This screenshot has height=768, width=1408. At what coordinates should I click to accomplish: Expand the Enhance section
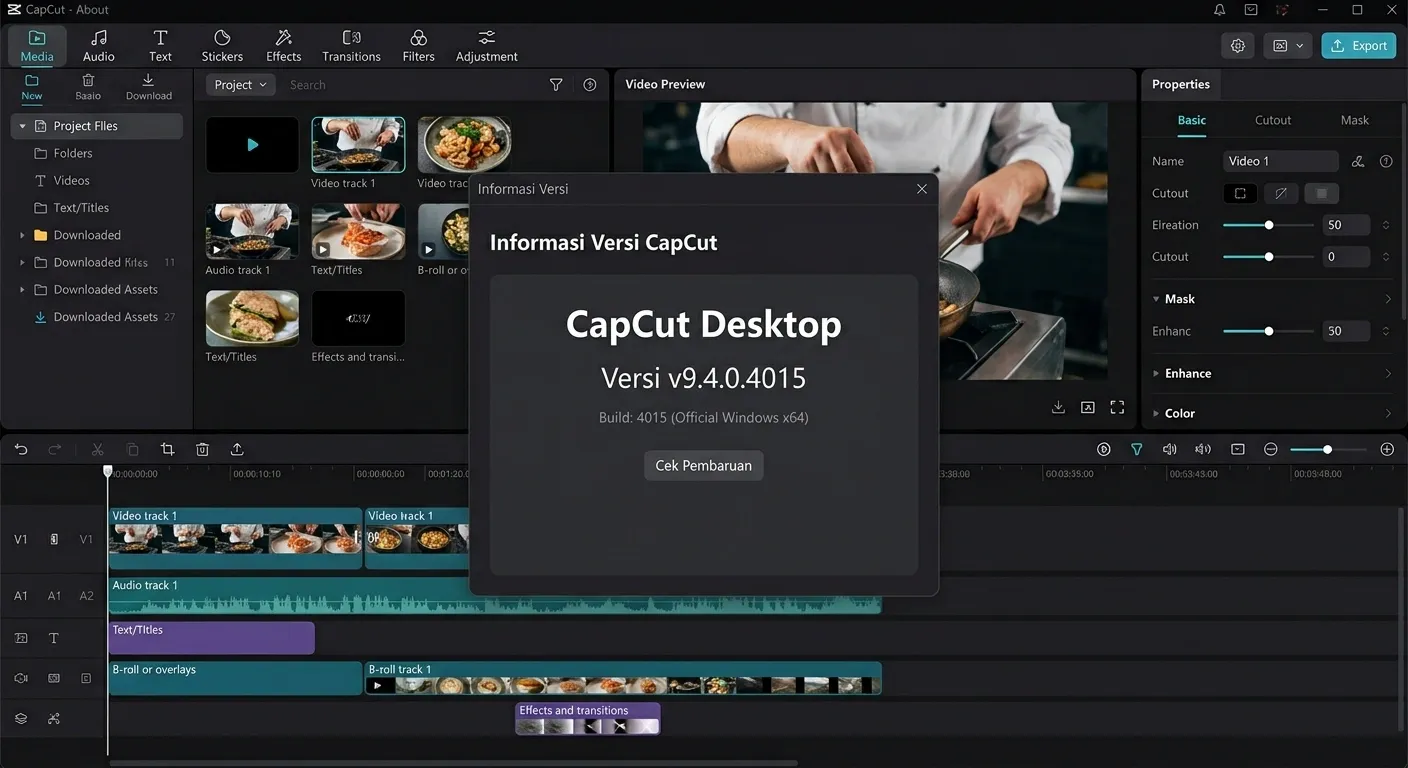pos(1157,373)
